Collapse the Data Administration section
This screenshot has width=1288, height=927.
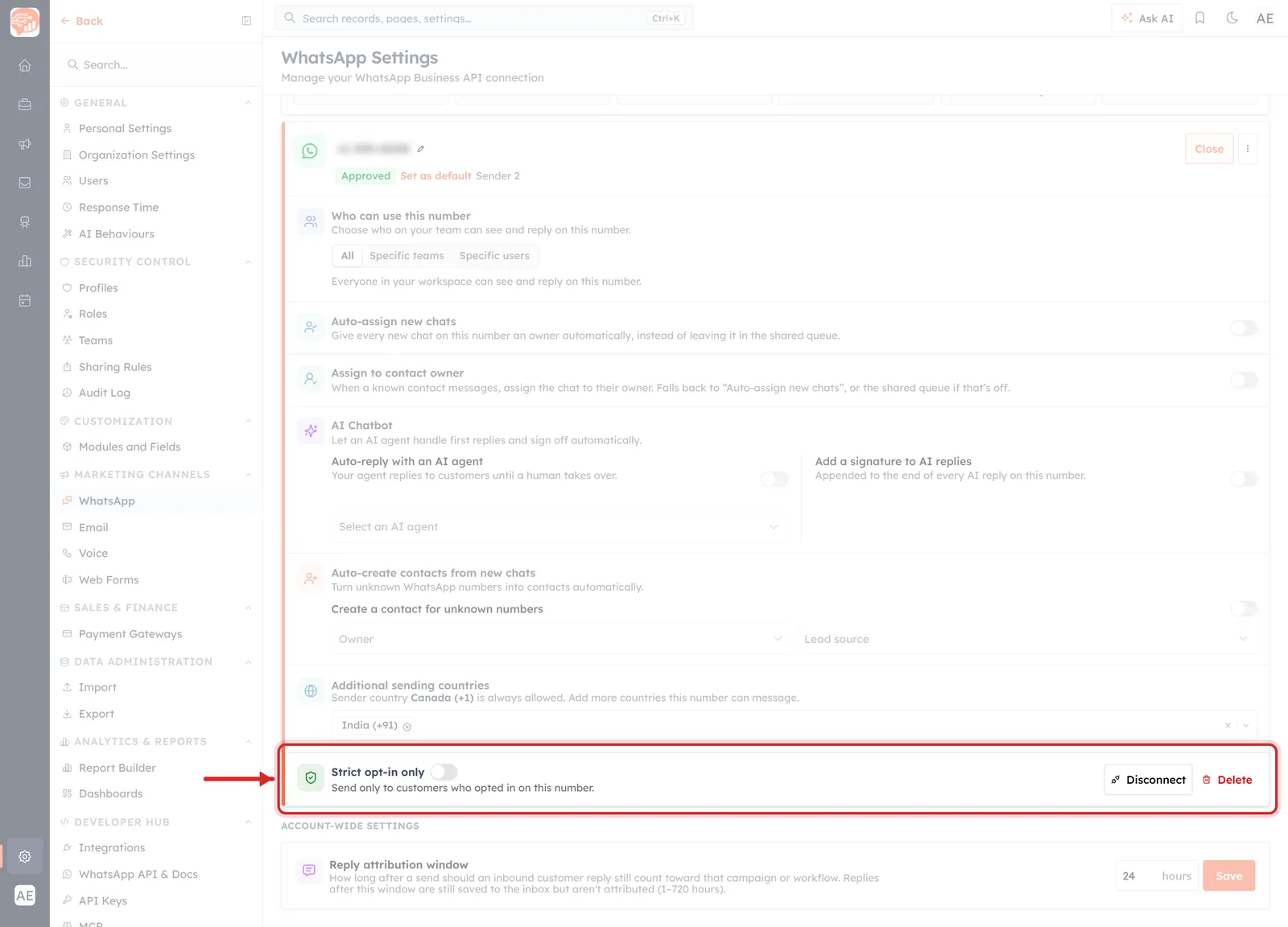[x=248, y=661]
